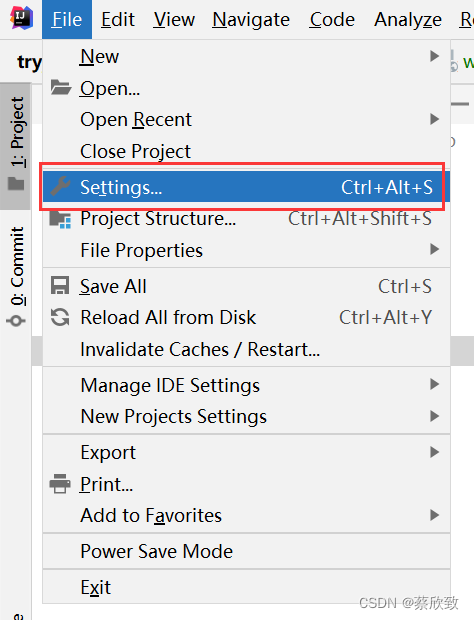
Task: Click the printer icon beside Print
Action: click(x=60, y=484)
